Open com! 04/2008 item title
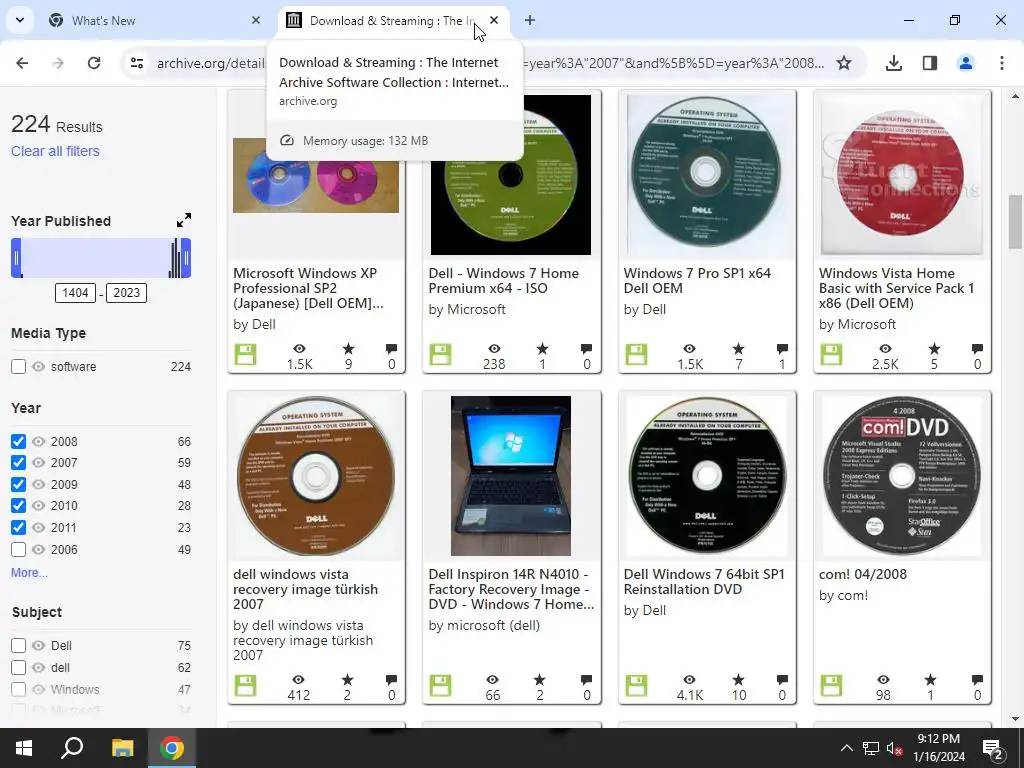1024x768 pixels. click(x=863, y=574)
